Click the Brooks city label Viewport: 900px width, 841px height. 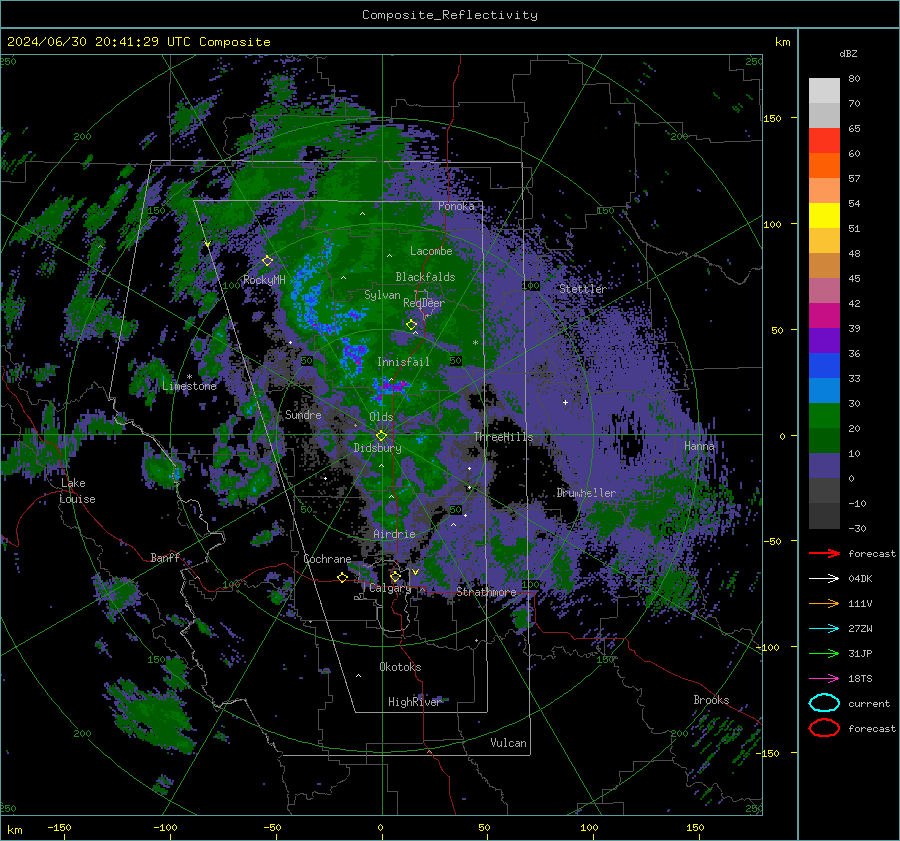711,700
